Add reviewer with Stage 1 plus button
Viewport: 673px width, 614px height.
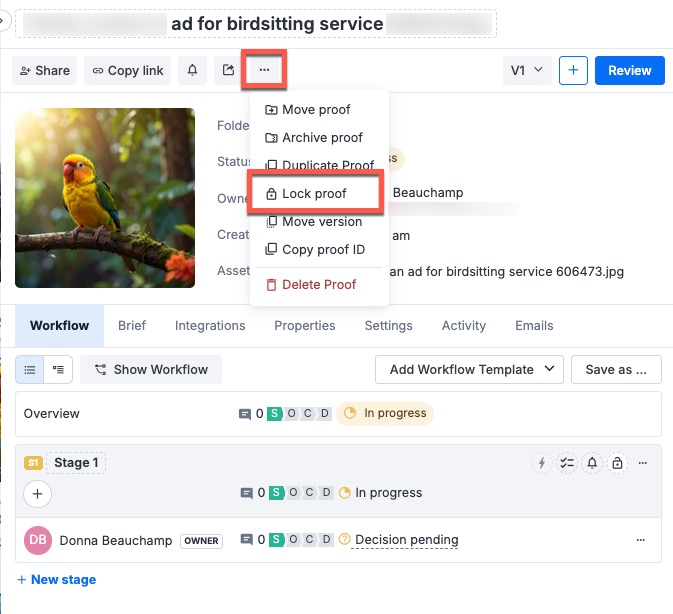pyautogui.click(x=37, y=493)
